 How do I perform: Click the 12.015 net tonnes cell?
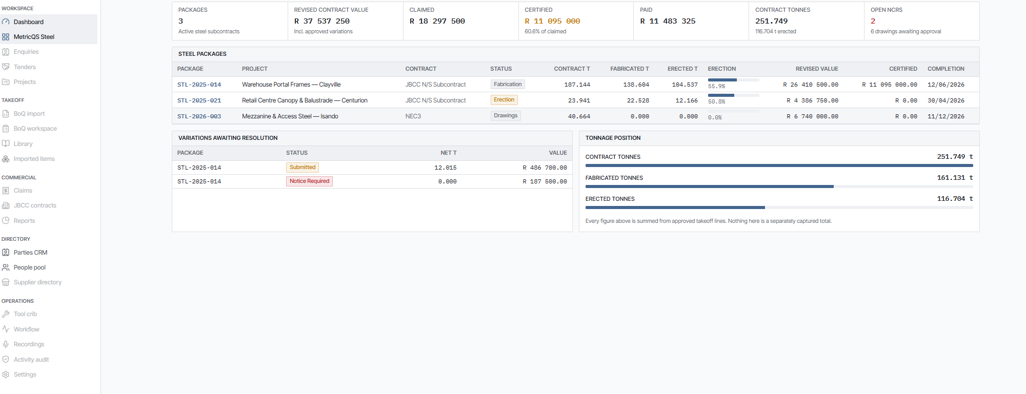coord(446,168)
